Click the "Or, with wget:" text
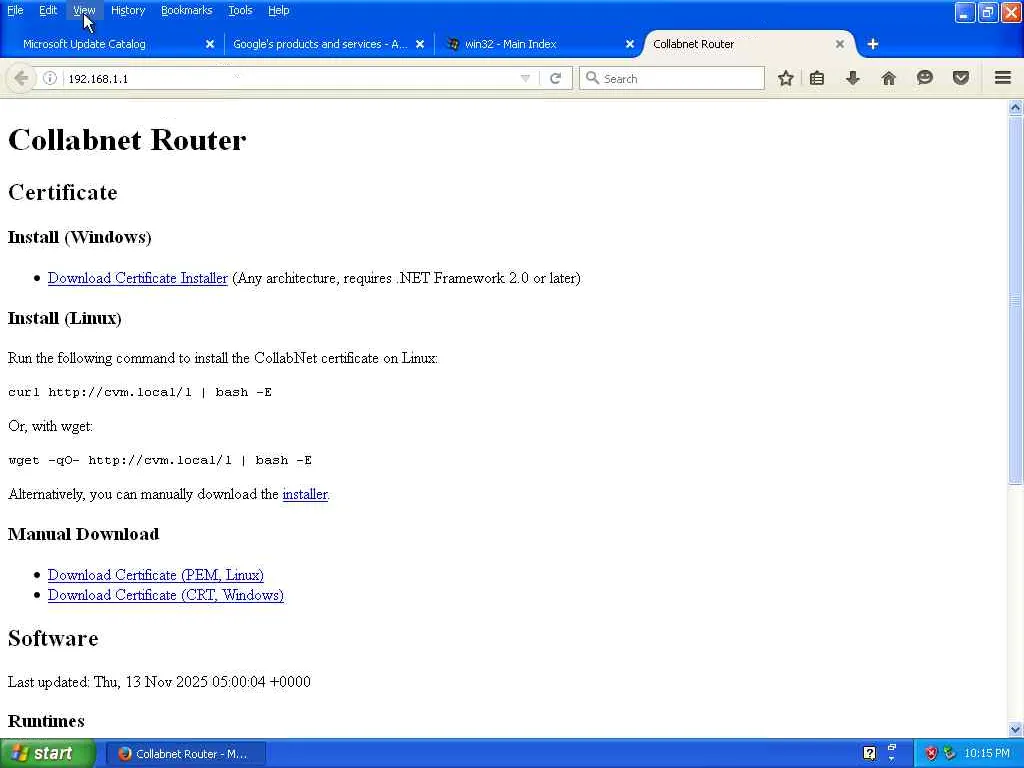 pos(50,426)
